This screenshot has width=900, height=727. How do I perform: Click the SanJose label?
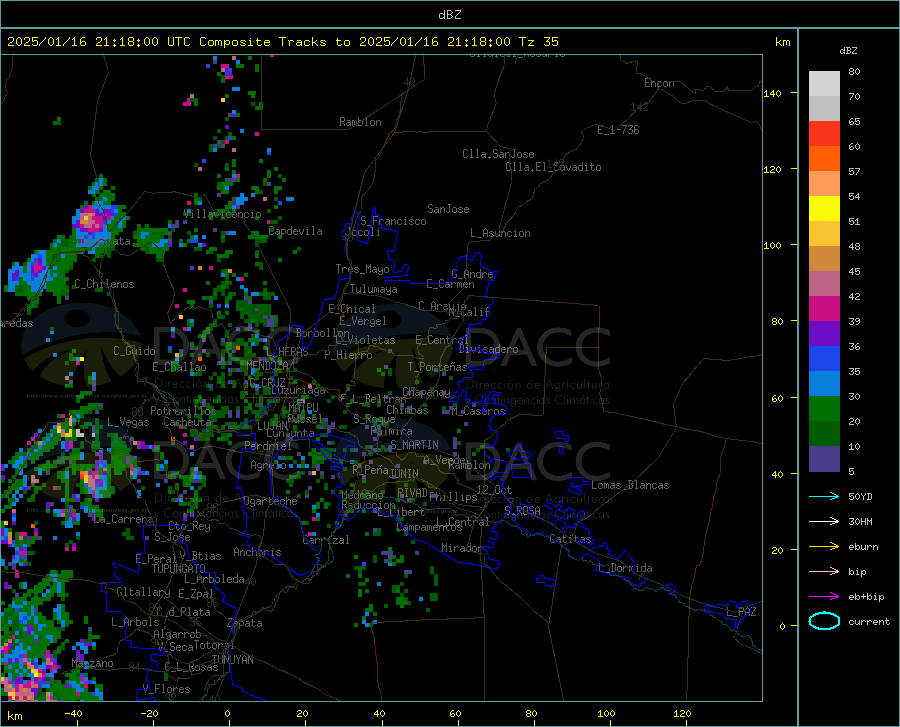(448, 209)
